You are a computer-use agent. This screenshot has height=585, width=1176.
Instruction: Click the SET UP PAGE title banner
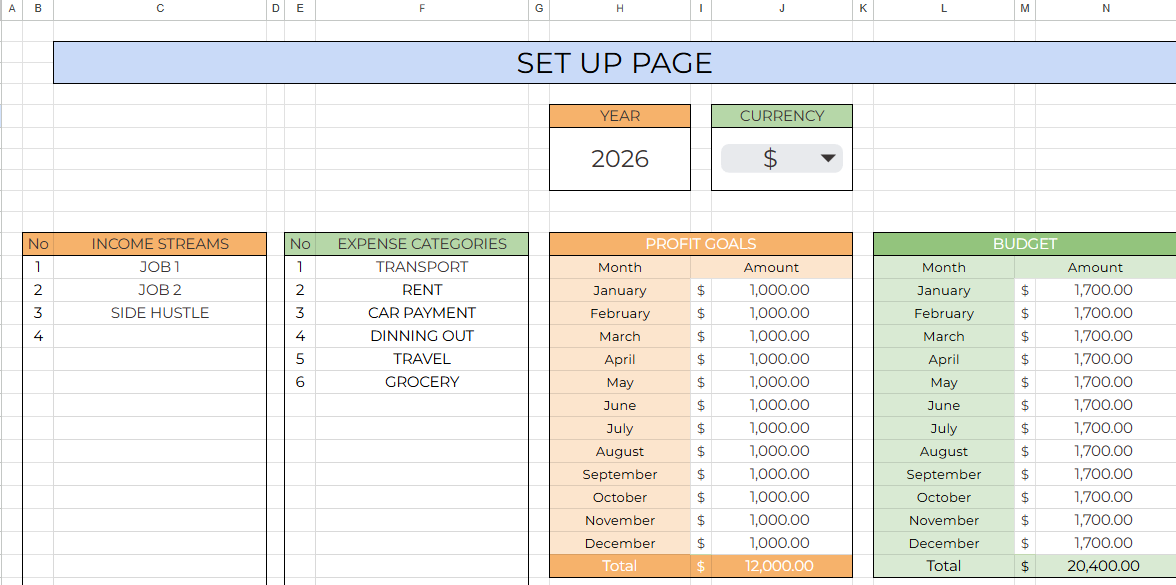tap(614, 63)
